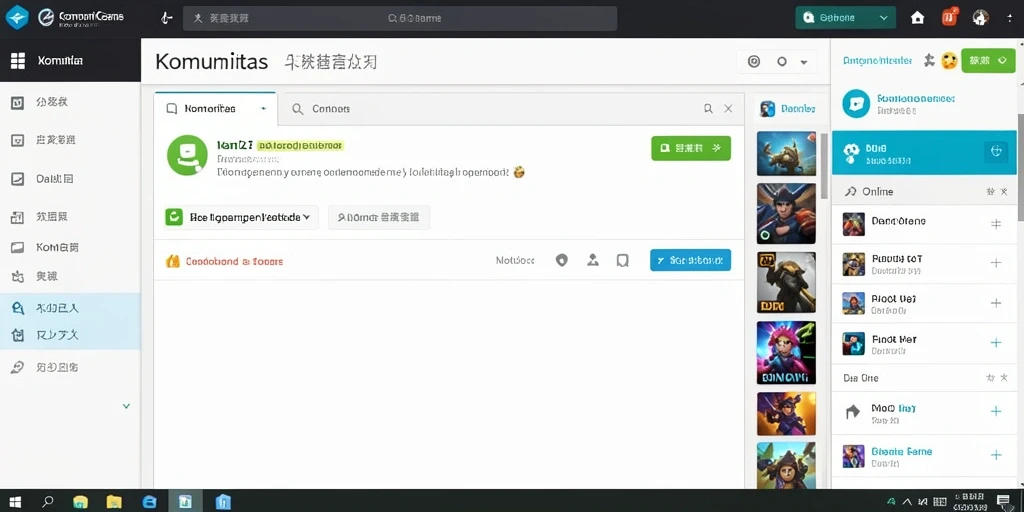
Task: Open the caret dropdown in the Komunitas header
Action: click(804, 62)
